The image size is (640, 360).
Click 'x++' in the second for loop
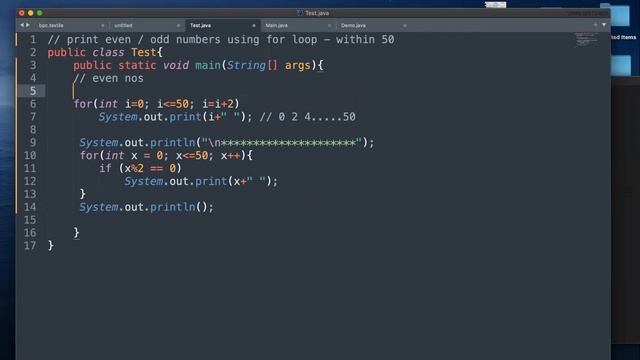(231, 156)
